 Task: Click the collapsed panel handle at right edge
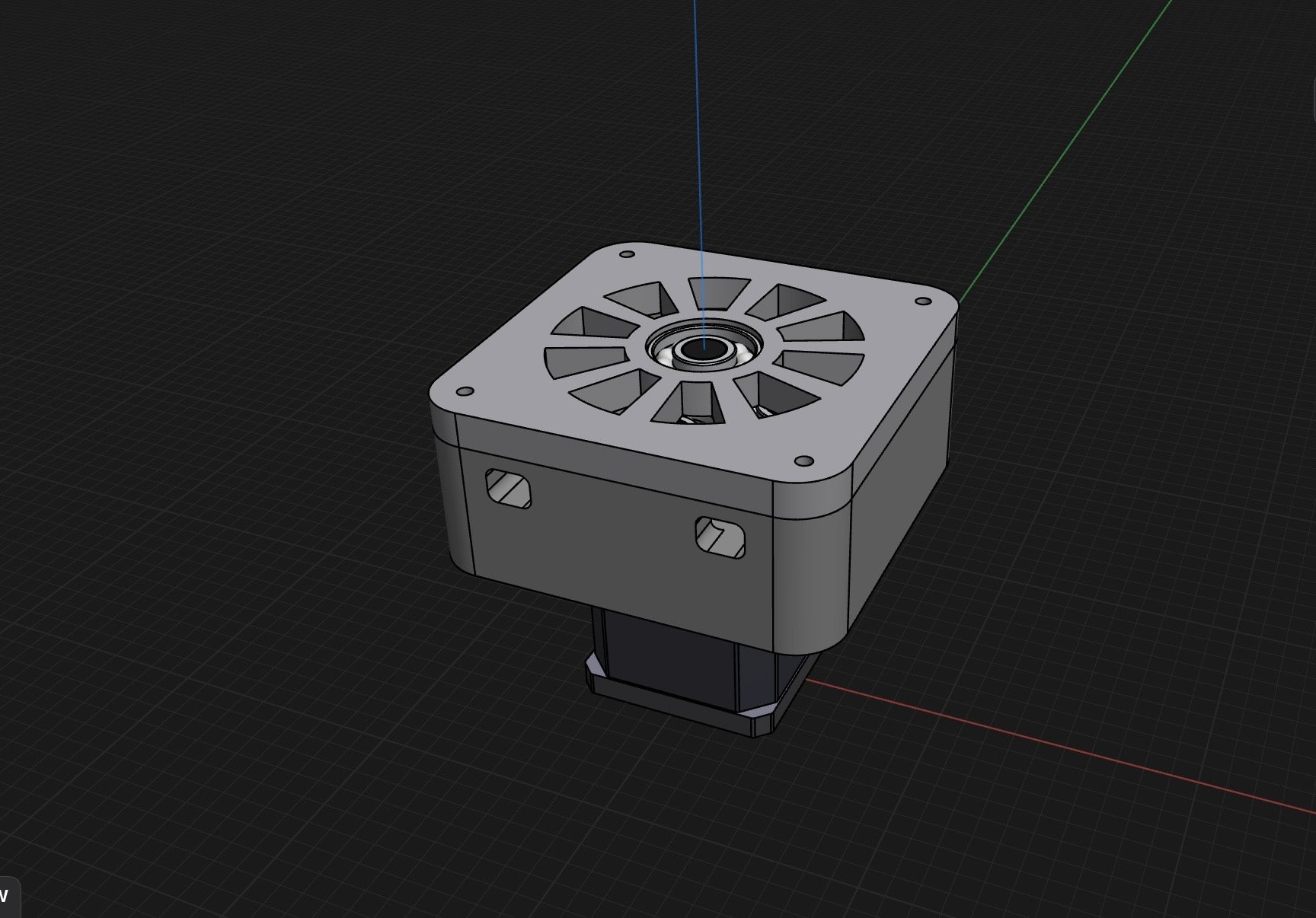coord(1313,100)
